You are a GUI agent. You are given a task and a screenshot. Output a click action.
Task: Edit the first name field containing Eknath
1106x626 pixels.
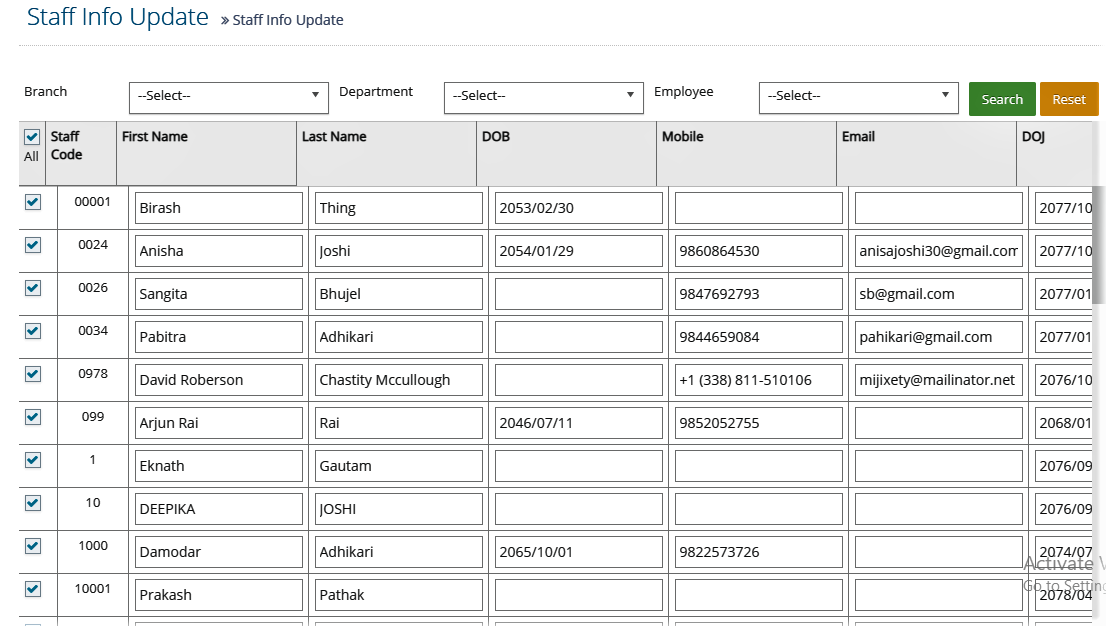tap(219, 467)
